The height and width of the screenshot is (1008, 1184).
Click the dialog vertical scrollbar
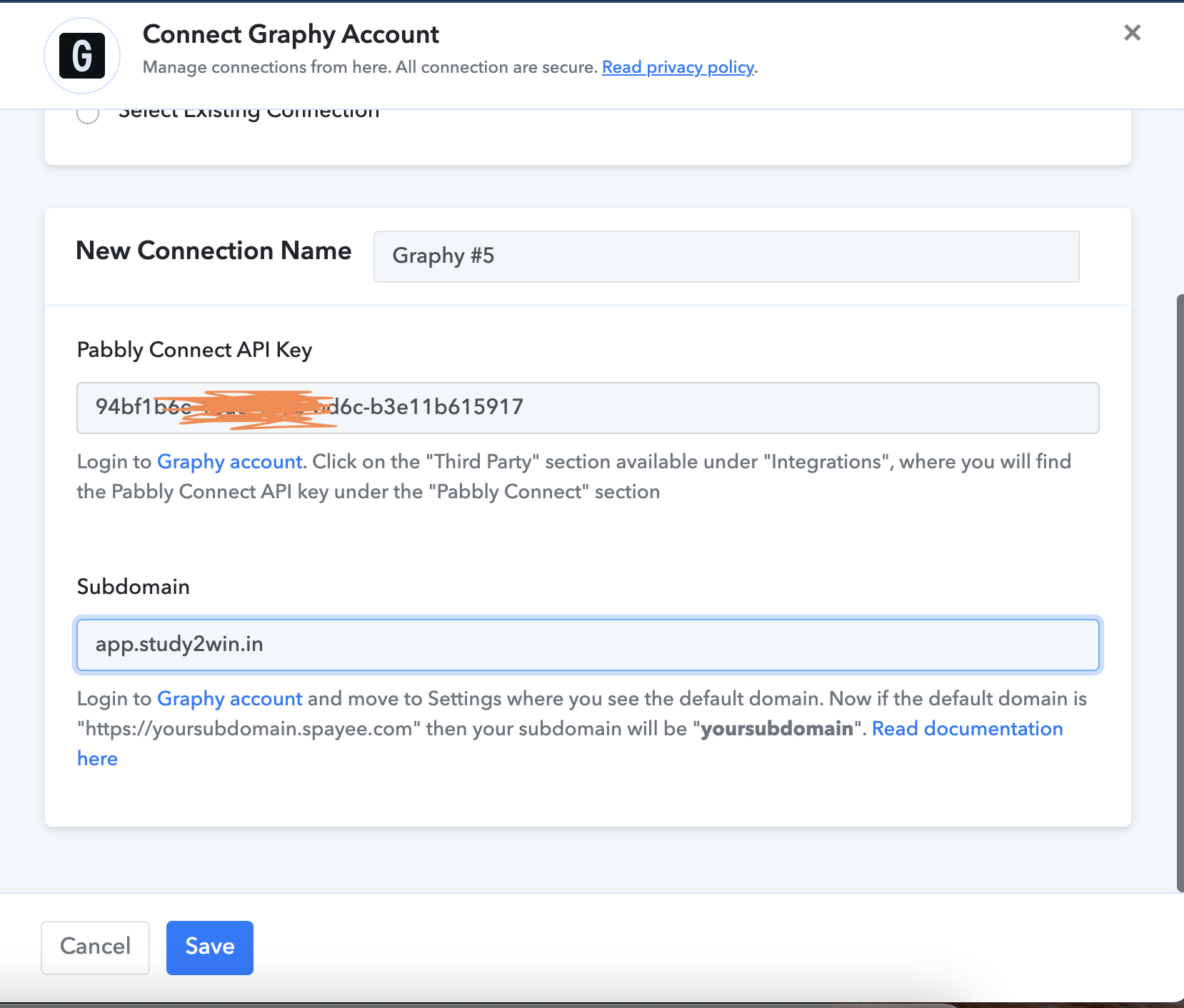[1180, 593]
